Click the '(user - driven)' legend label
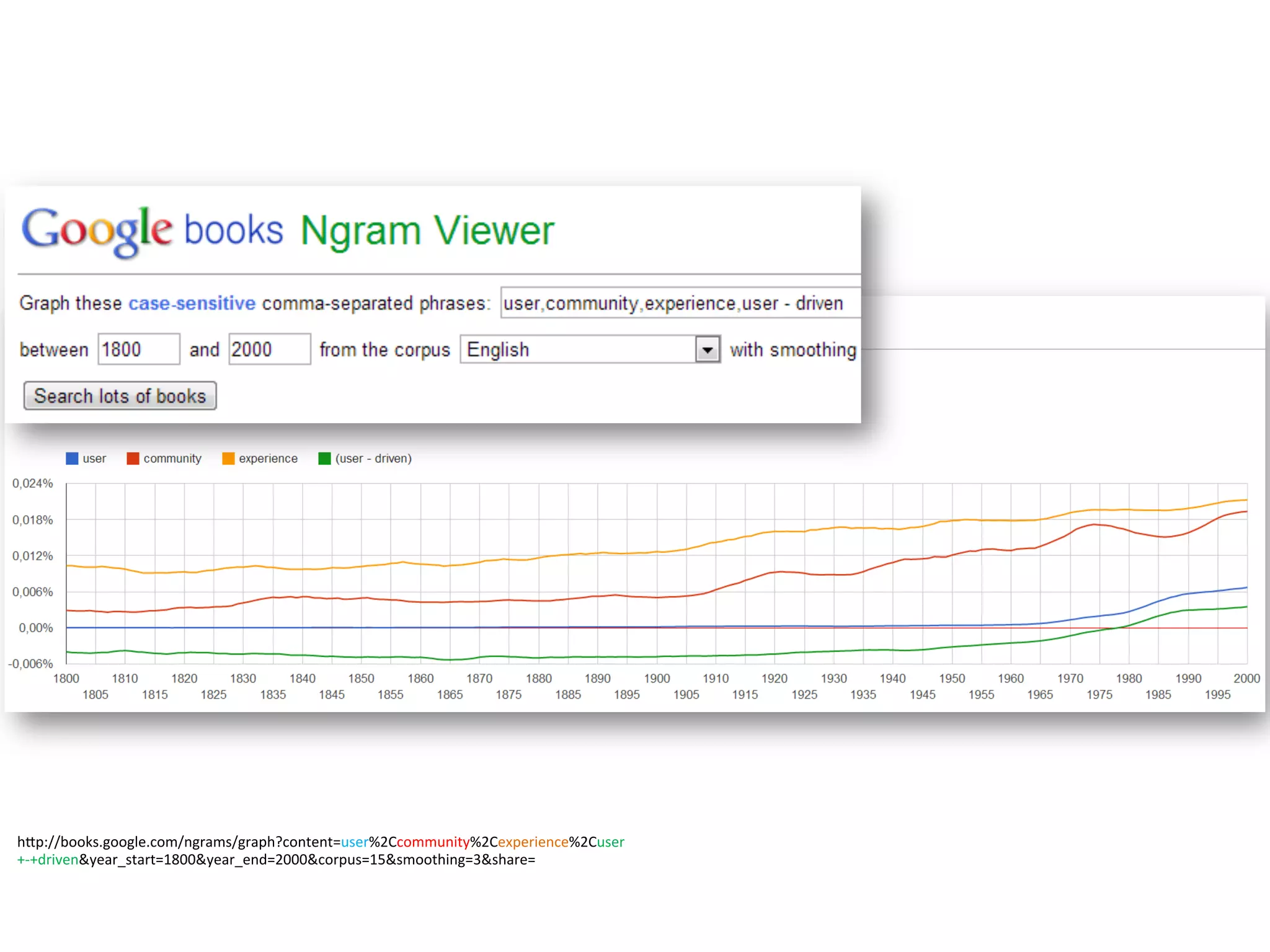 click(x=373, y=459)
